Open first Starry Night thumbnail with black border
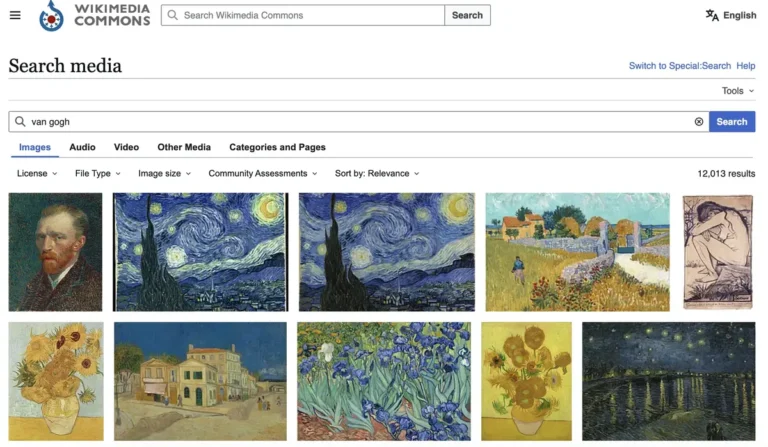The height and width of the screenshot is (447, 768). tap(200, 252)
